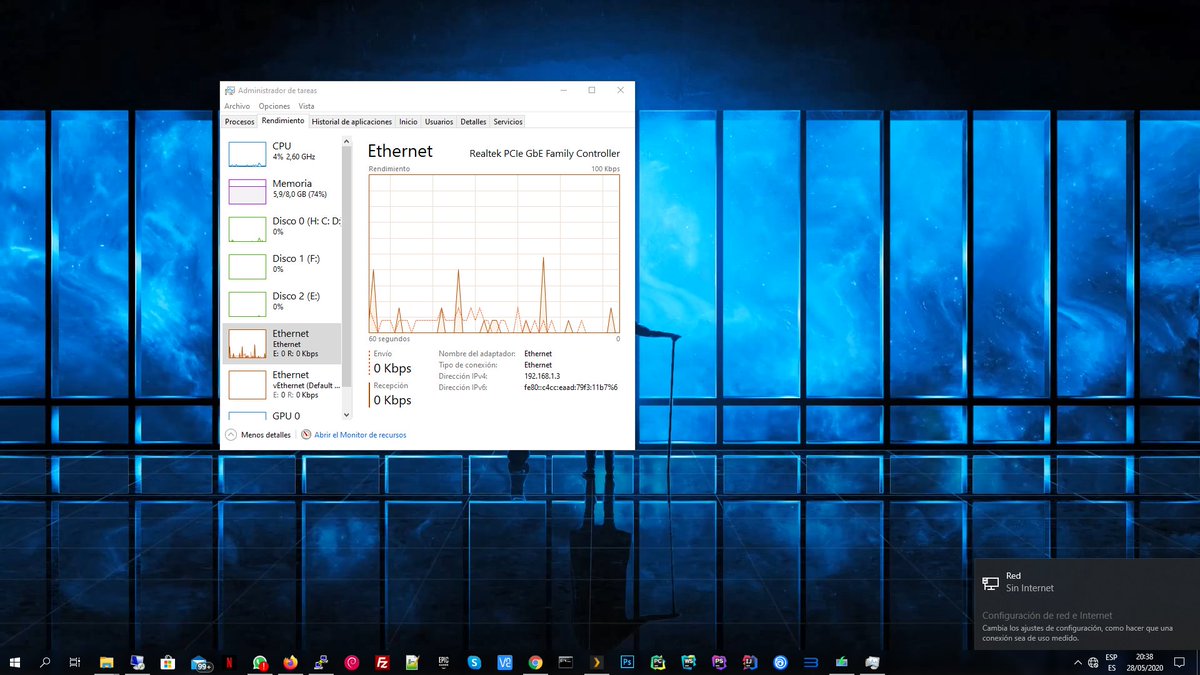Open the Vista menu

click(306, 106)
